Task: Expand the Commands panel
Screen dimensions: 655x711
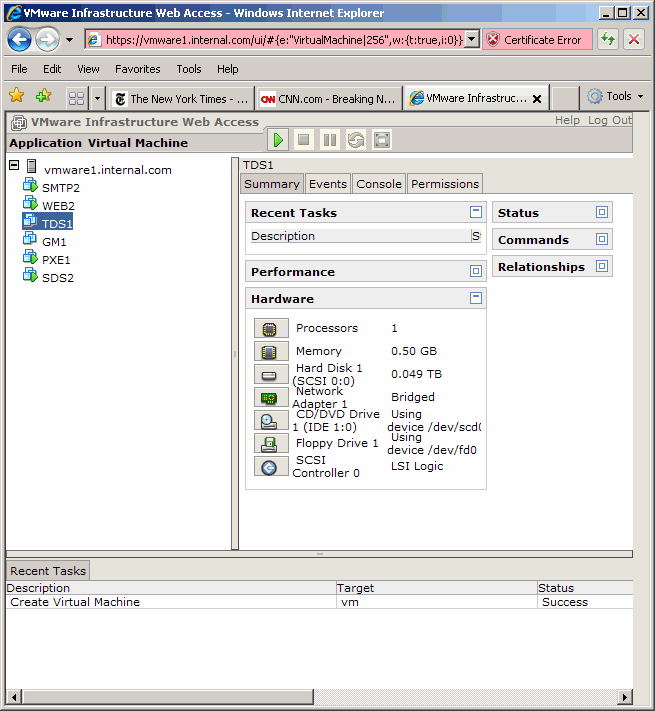Action: [601, 239]
